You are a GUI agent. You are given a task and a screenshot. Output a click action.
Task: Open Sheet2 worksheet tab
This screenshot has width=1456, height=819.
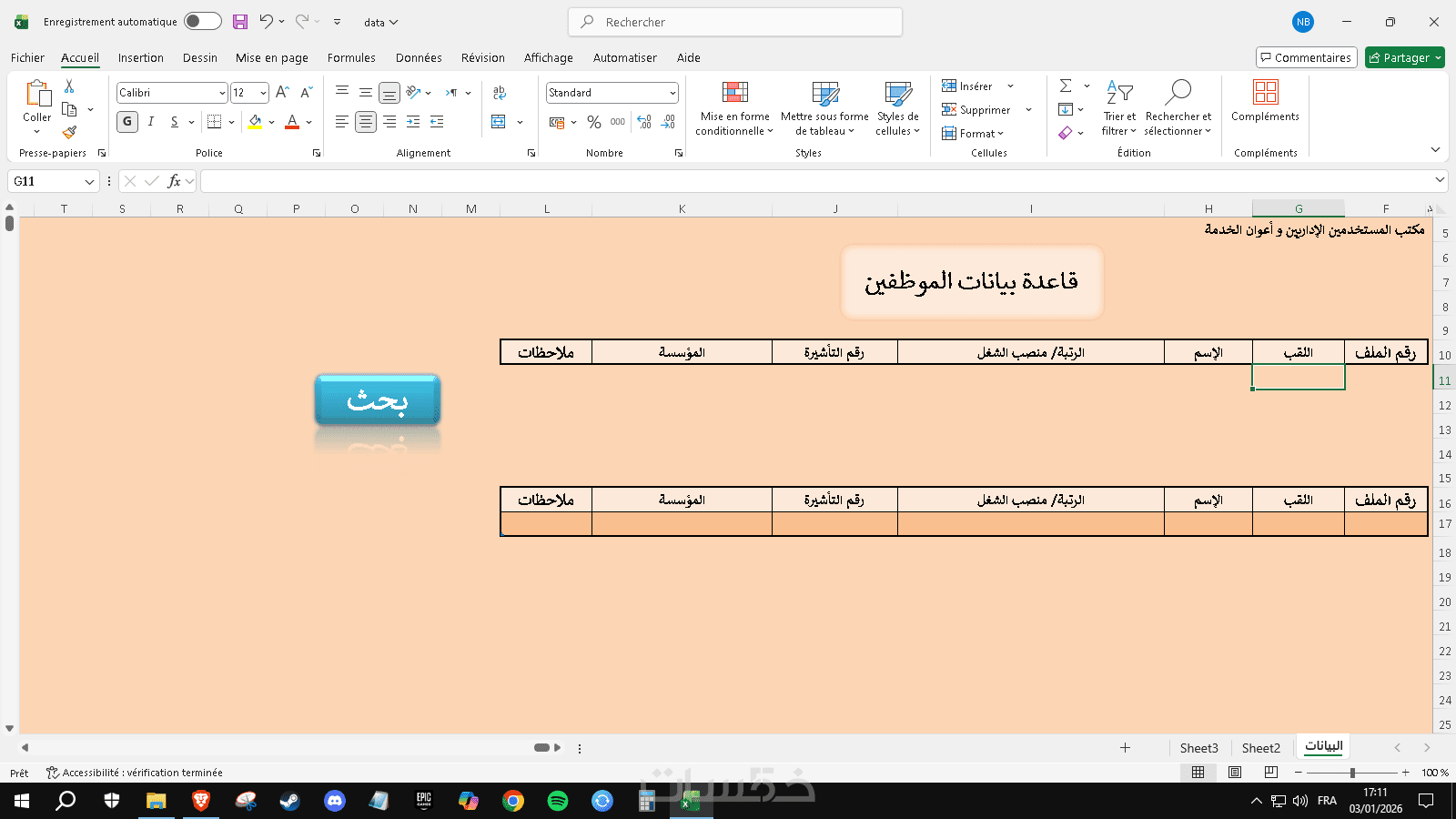coord(1261,748)
